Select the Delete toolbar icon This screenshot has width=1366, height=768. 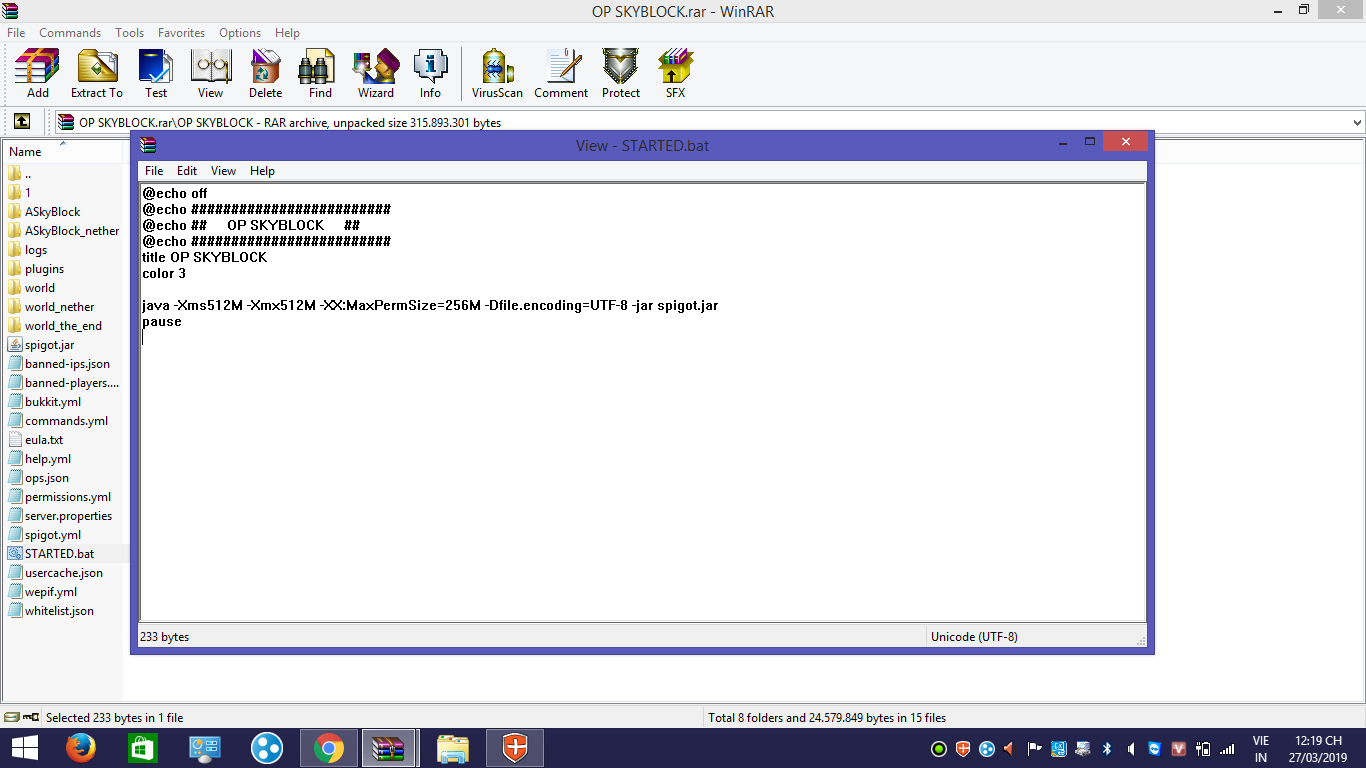pos(265,74)
